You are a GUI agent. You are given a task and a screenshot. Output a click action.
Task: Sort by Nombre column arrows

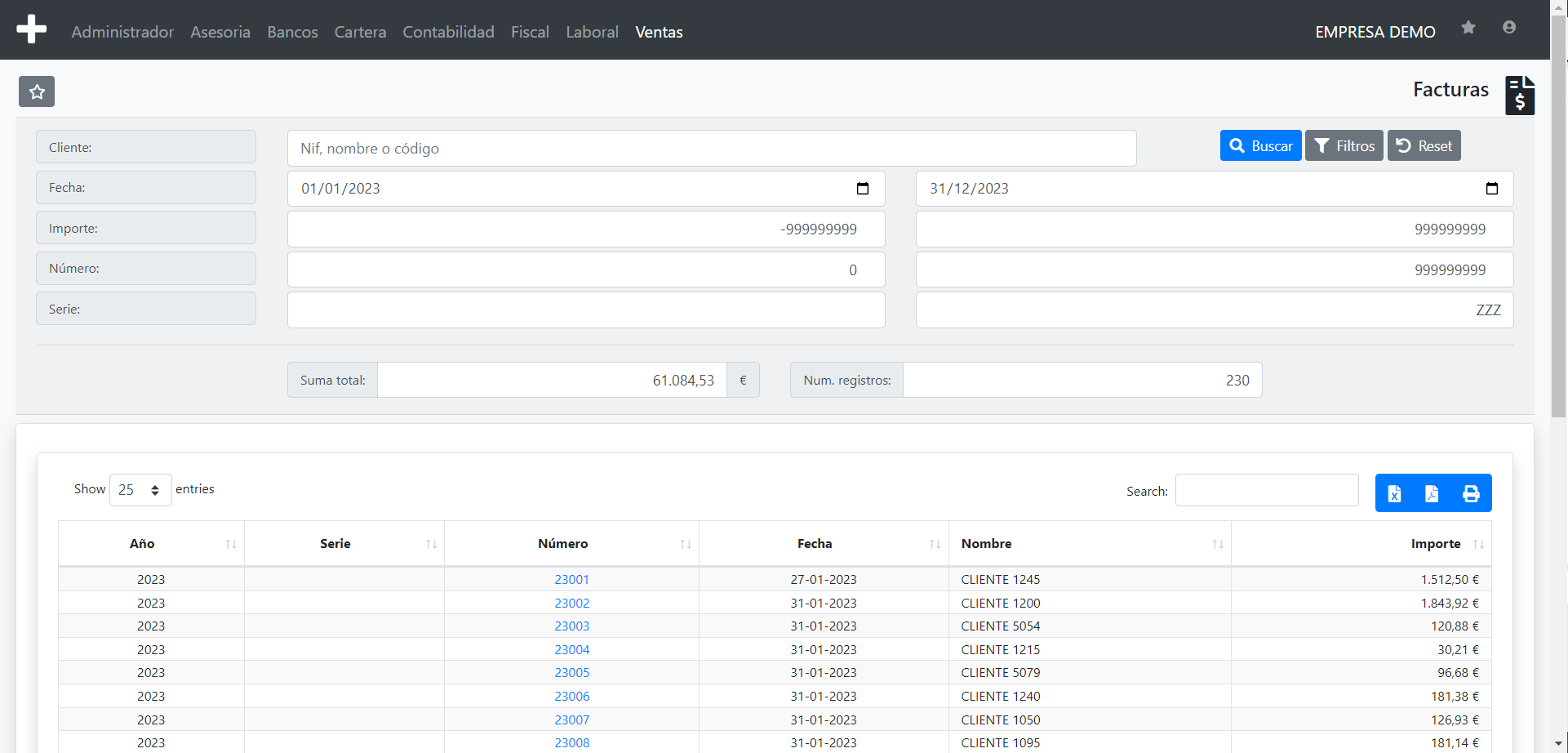1218,544
